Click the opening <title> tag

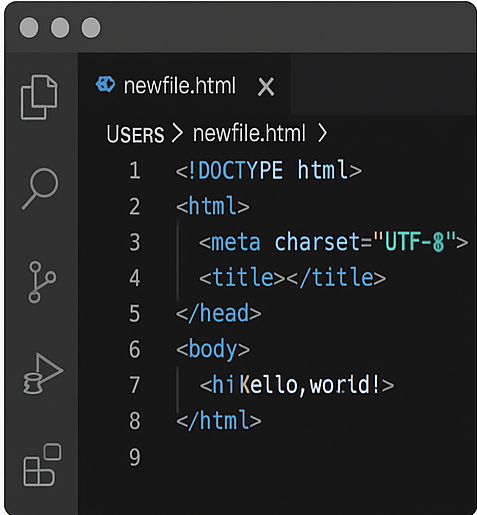point(242,277)
